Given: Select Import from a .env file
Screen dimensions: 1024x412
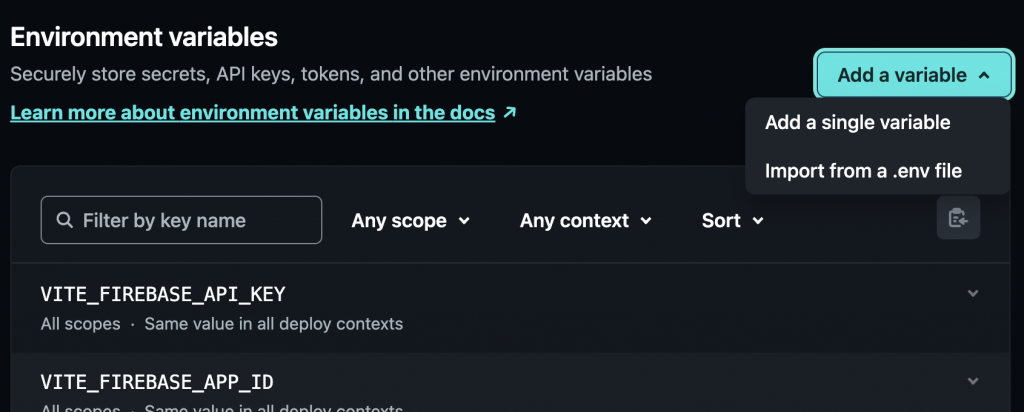Looking at the screenshot, I should pos(863,171).
